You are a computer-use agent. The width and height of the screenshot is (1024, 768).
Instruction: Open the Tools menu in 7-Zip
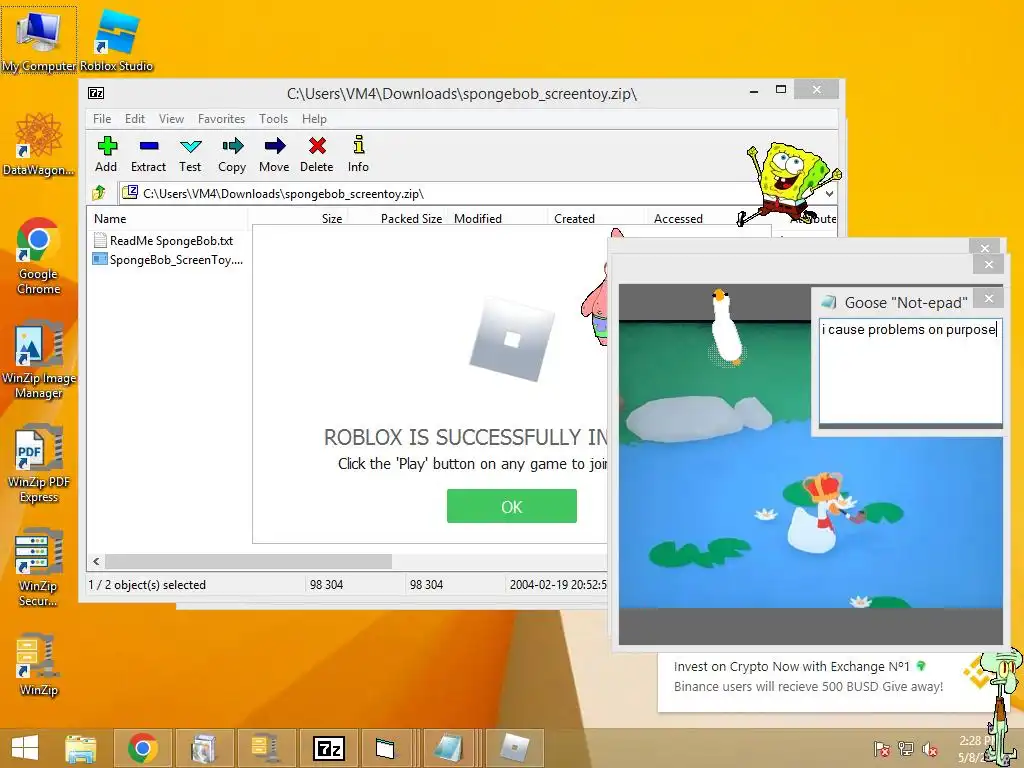click(273, 119)
